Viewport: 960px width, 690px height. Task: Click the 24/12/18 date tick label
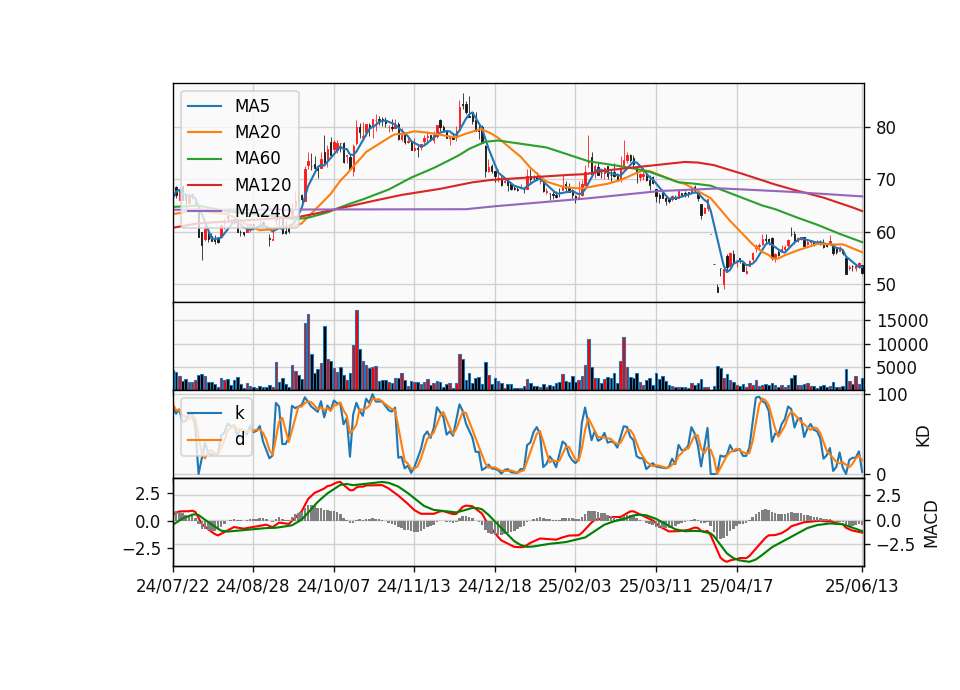[x=495, y=586]
